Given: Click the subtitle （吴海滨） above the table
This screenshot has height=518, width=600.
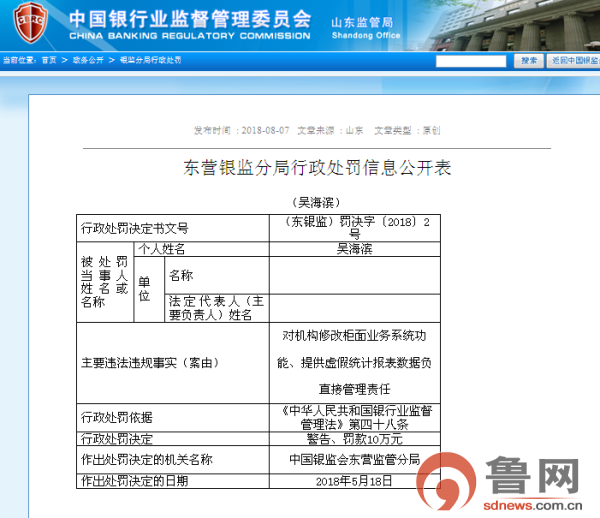Looking at the screenshot, I should (316, 202).
